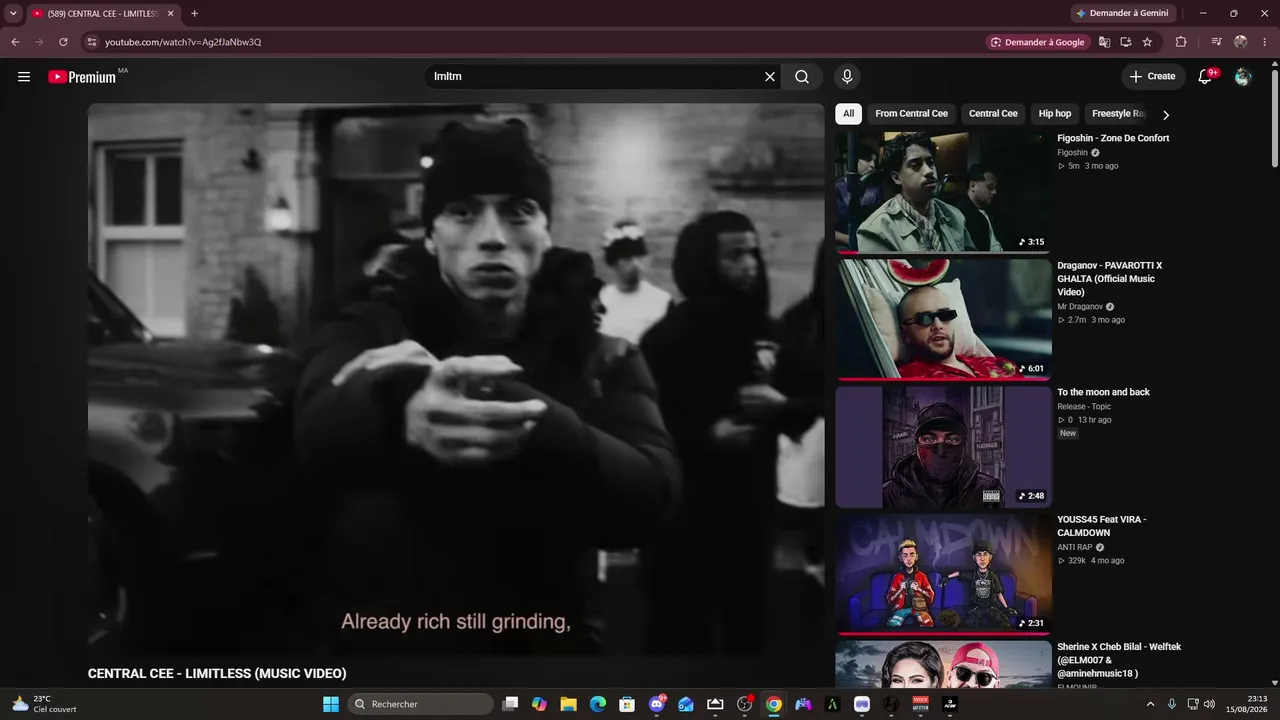Select the CENTRAL CEE - LIMITLESS browser tab
Screen dimensions: 1280x720
(102, 13)
